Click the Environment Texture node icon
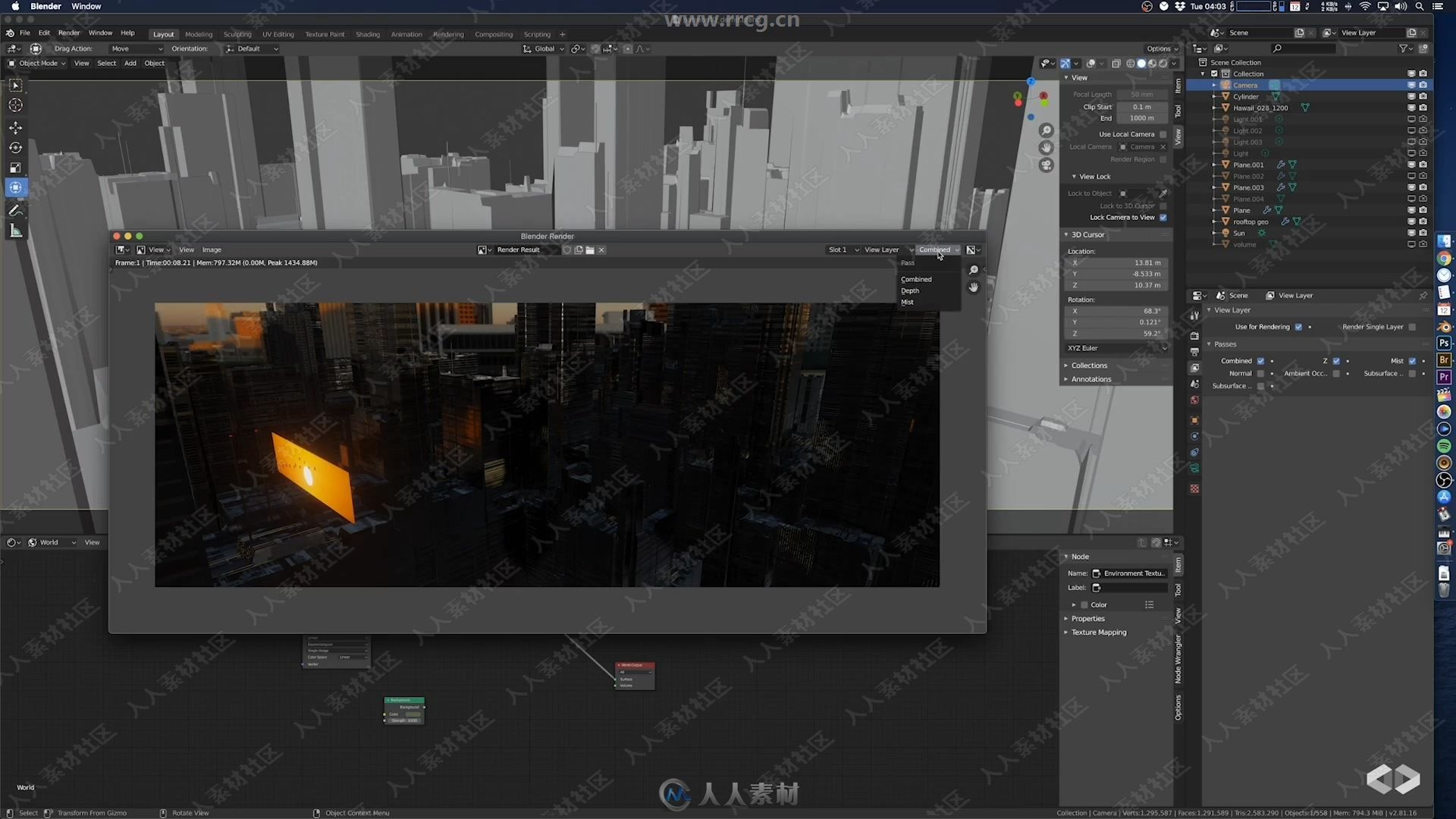The width and height of the screenshot is (1456, 819). [1096, 573]
